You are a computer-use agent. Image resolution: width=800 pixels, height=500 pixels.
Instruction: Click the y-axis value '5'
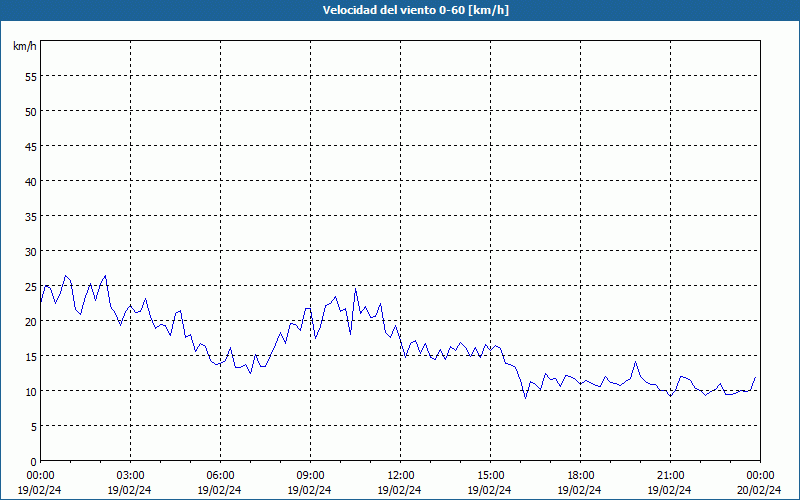(34, 427)
